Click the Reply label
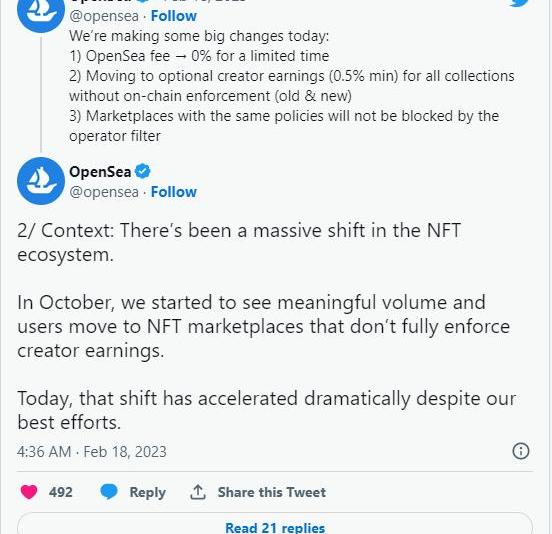Screen dimensions: 552x534 [148, 492]
